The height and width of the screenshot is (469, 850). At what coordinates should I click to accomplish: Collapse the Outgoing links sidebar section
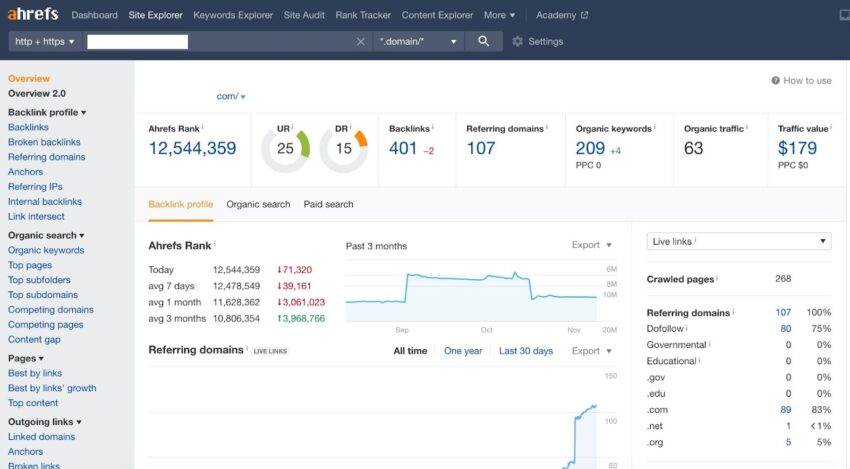(45, 422)
